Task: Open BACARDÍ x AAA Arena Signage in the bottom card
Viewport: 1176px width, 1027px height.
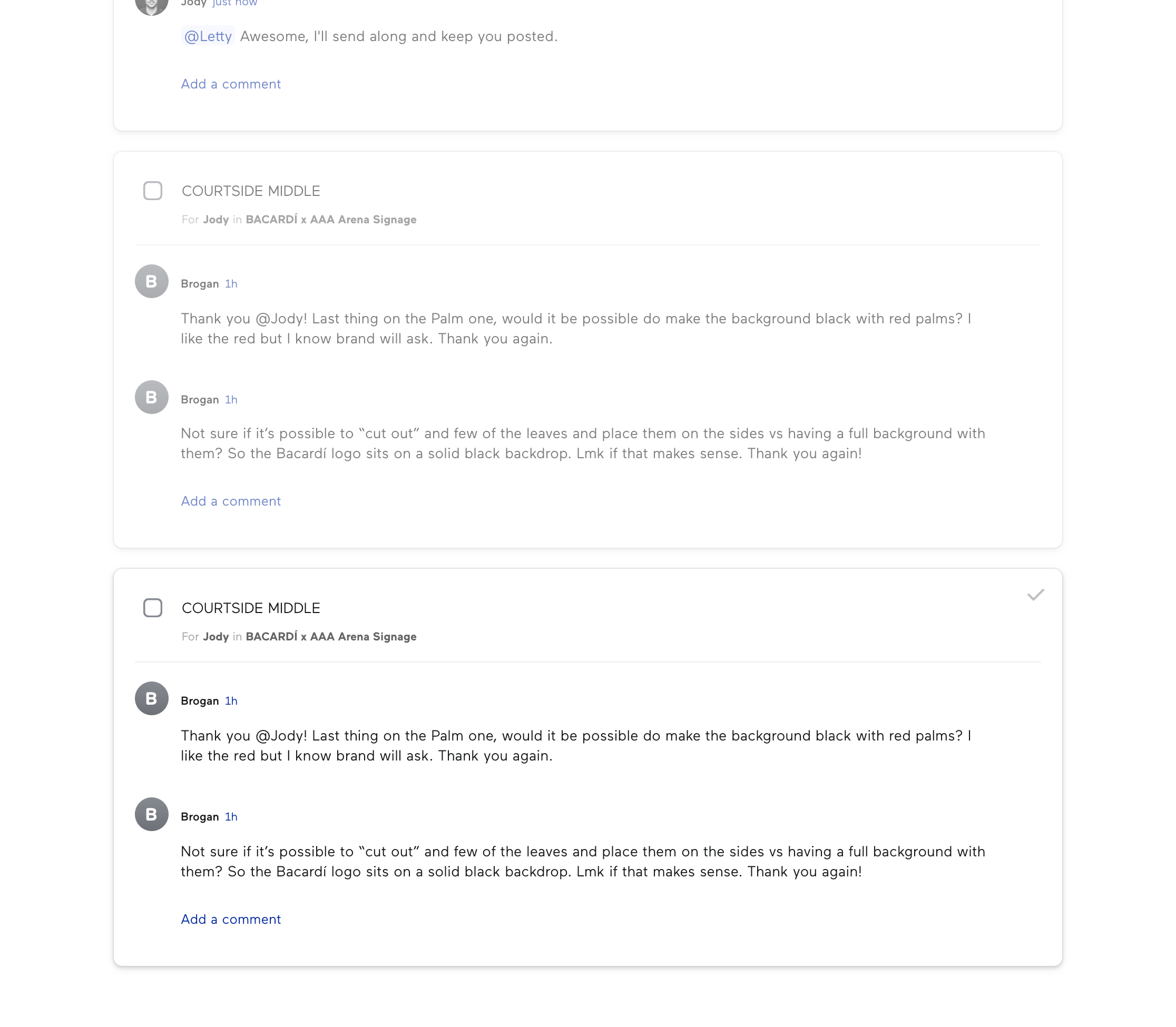Action: (x=331, y=637)
